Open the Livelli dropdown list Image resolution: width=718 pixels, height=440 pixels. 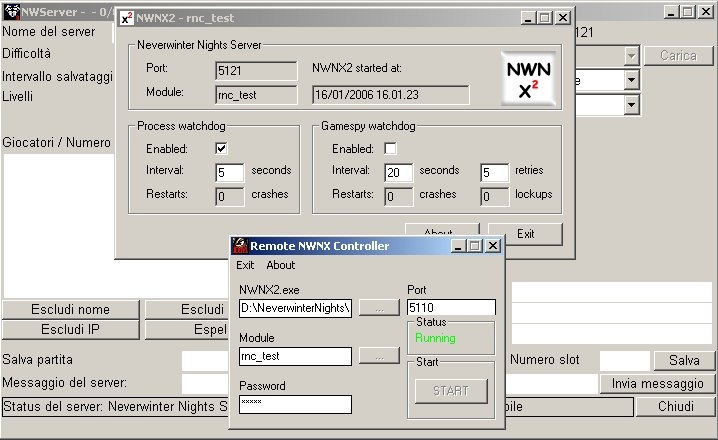click(x=631, y=104)
